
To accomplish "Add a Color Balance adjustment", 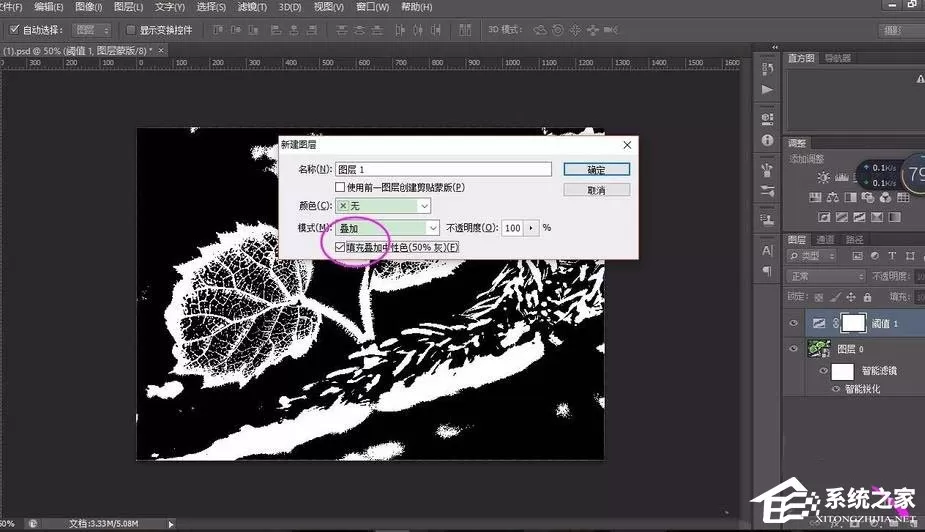I will click(833, 198).
